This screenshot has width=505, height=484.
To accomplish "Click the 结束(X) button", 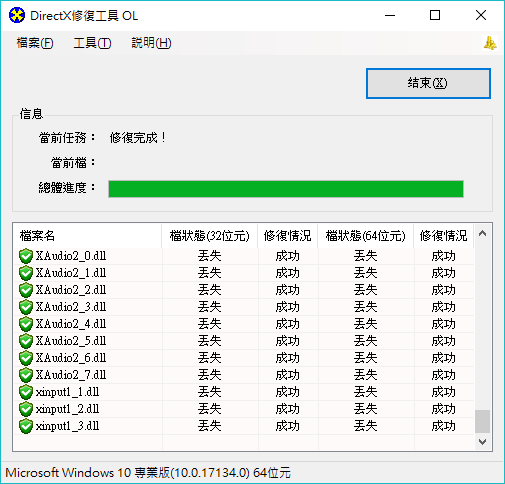I will click(428, 83).
